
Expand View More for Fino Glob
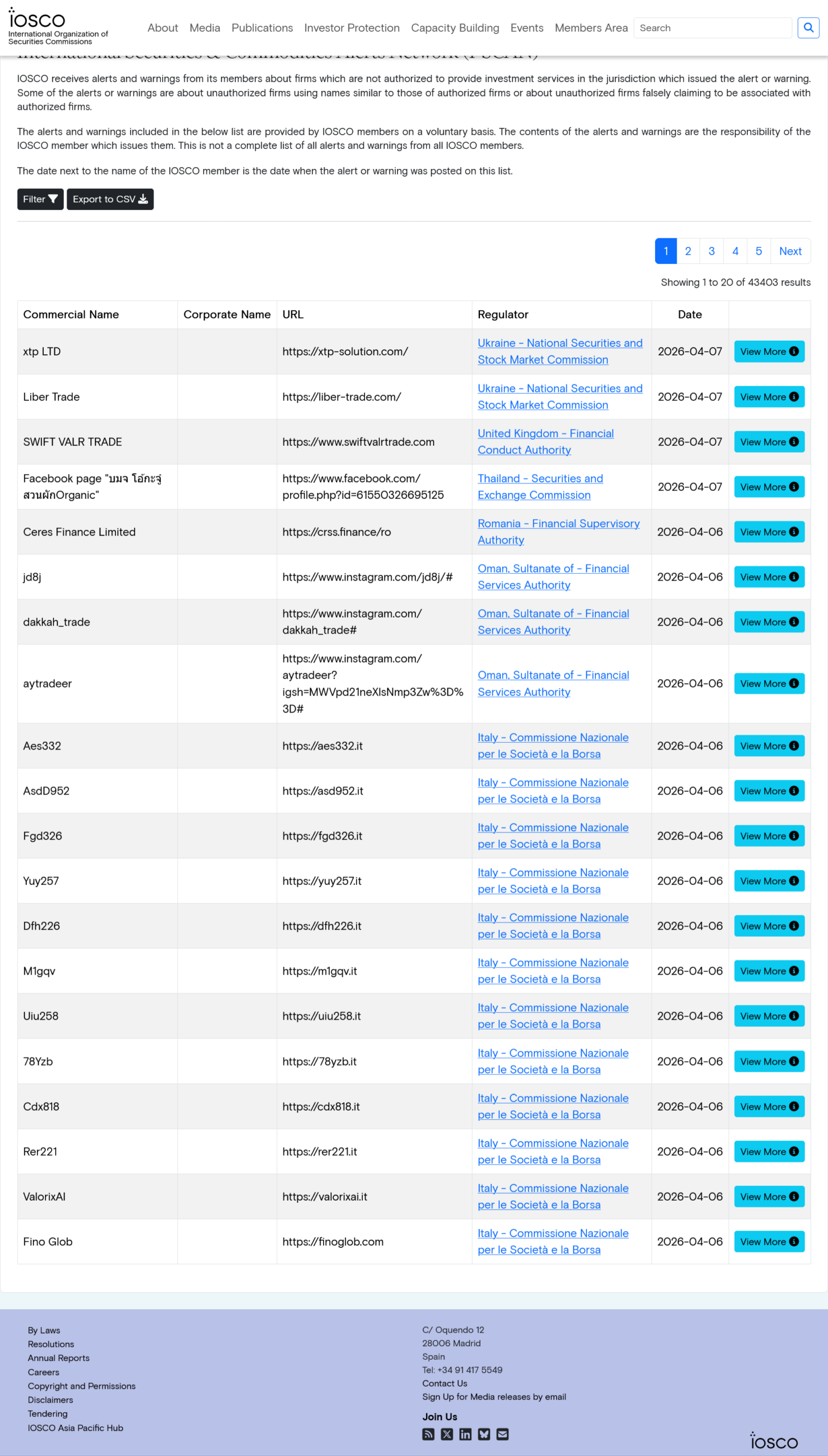[x=769, y=1242]
